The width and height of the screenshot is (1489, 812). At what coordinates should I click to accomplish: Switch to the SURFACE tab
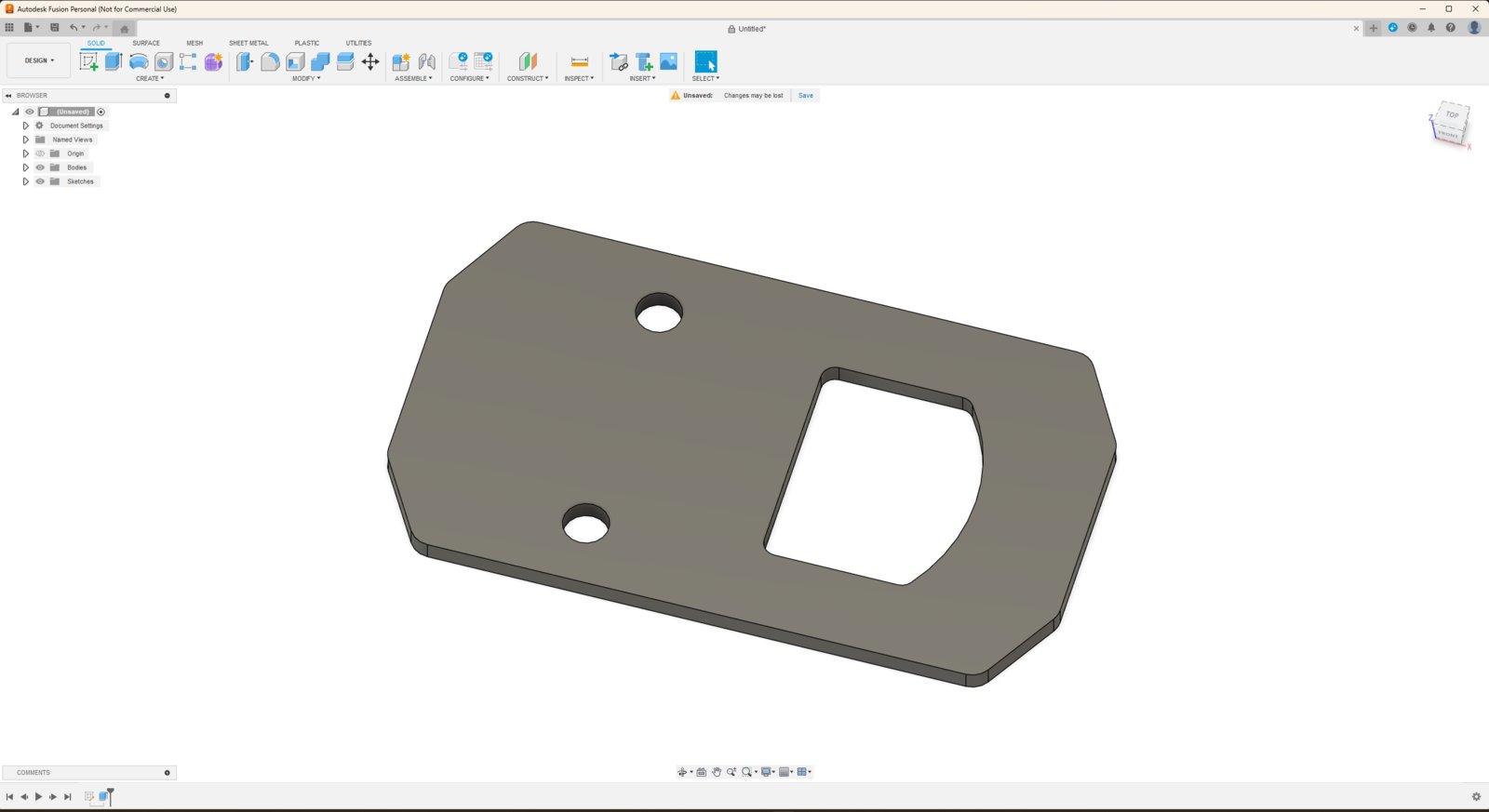coord(146,43)
